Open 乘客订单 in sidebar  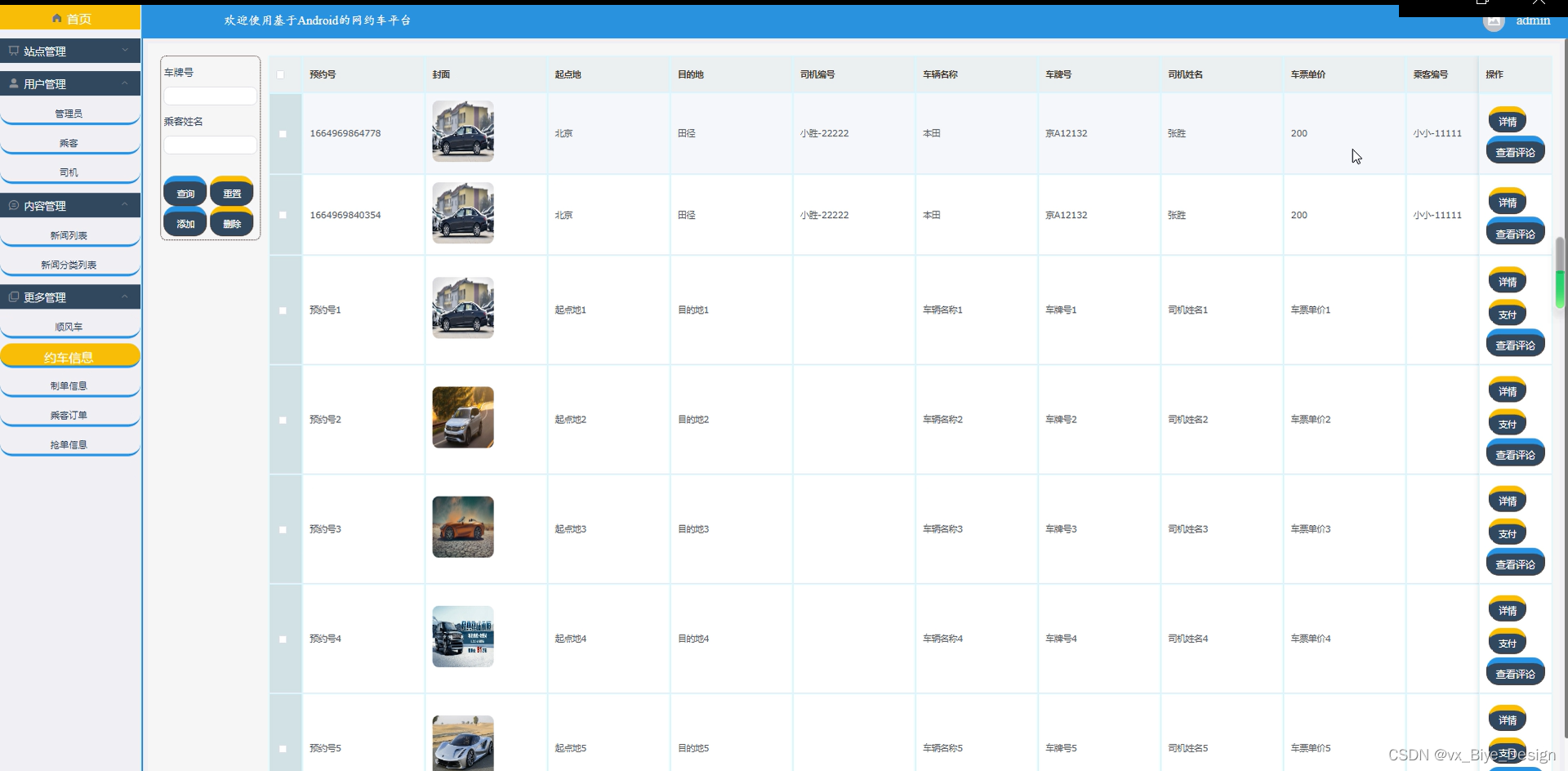point(69,415)
